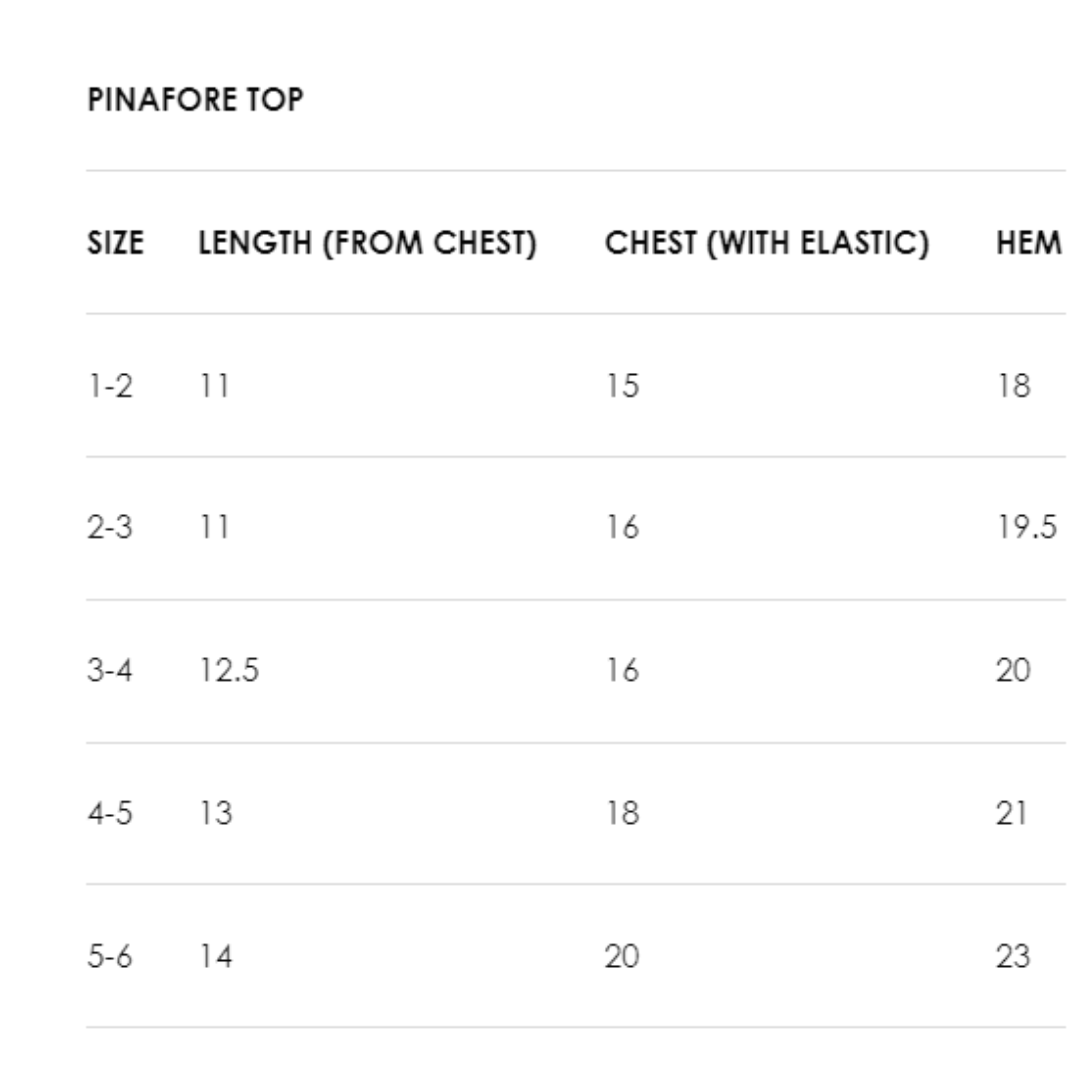Select the 19.5 hem value
The height and width of the screenshot is (1080, 1080).
tap(1026, 527)
